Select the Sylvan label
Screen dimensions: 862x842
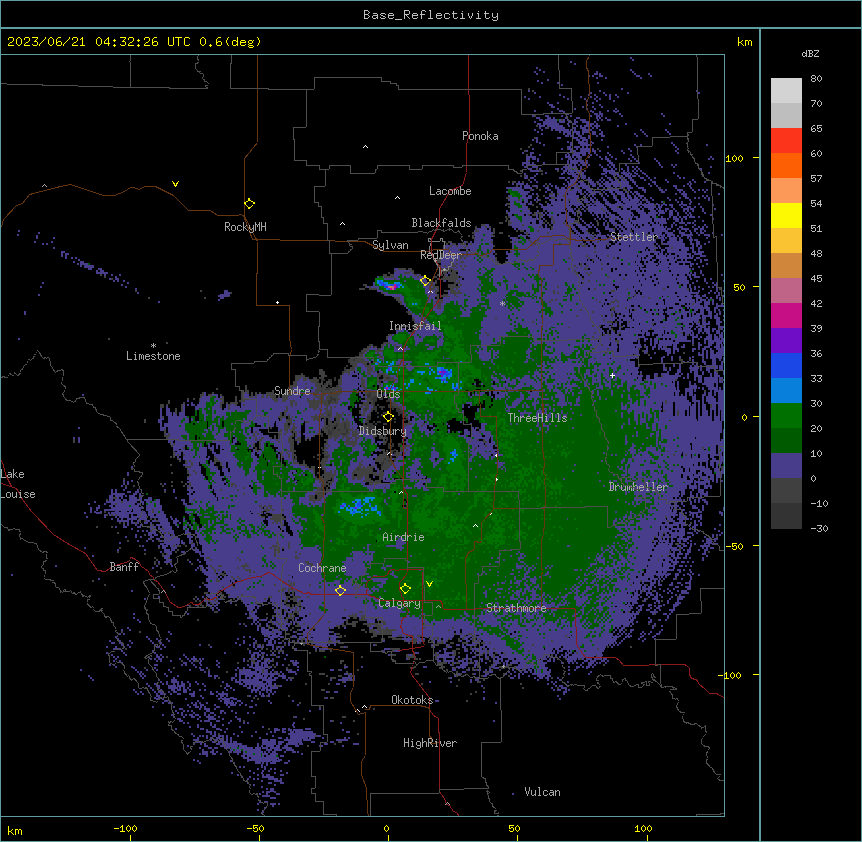coord(390,245)
